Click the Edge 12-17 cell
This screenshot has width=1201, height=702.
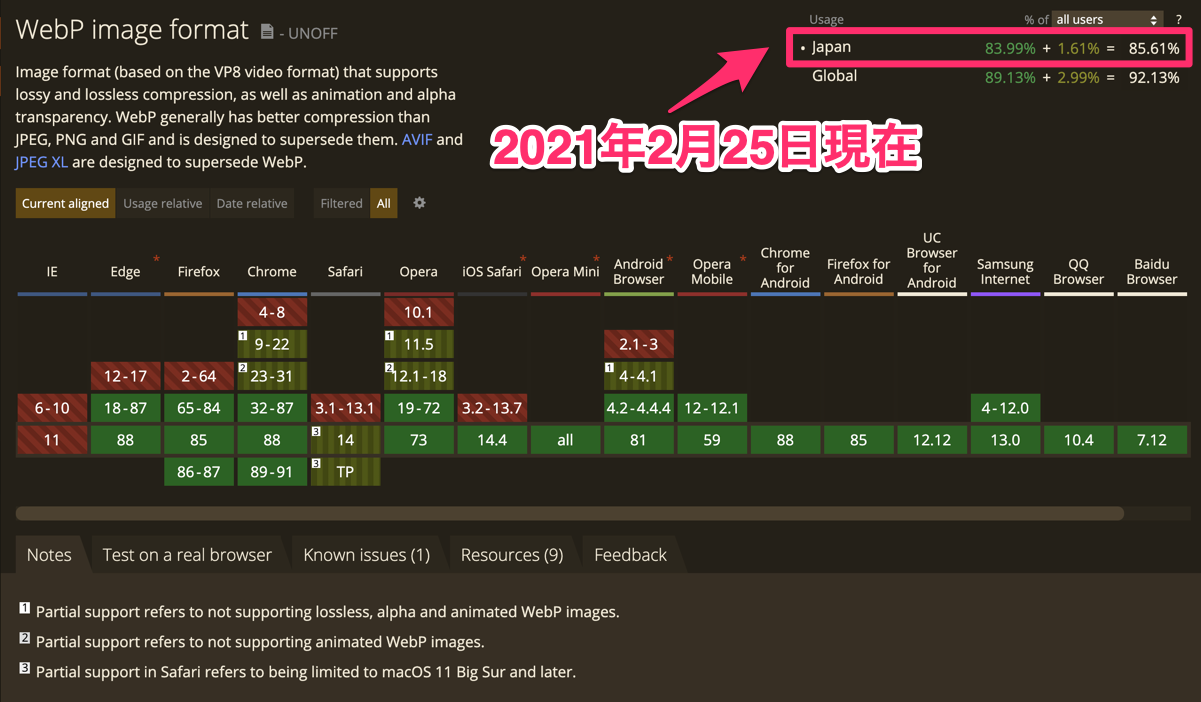125,376
